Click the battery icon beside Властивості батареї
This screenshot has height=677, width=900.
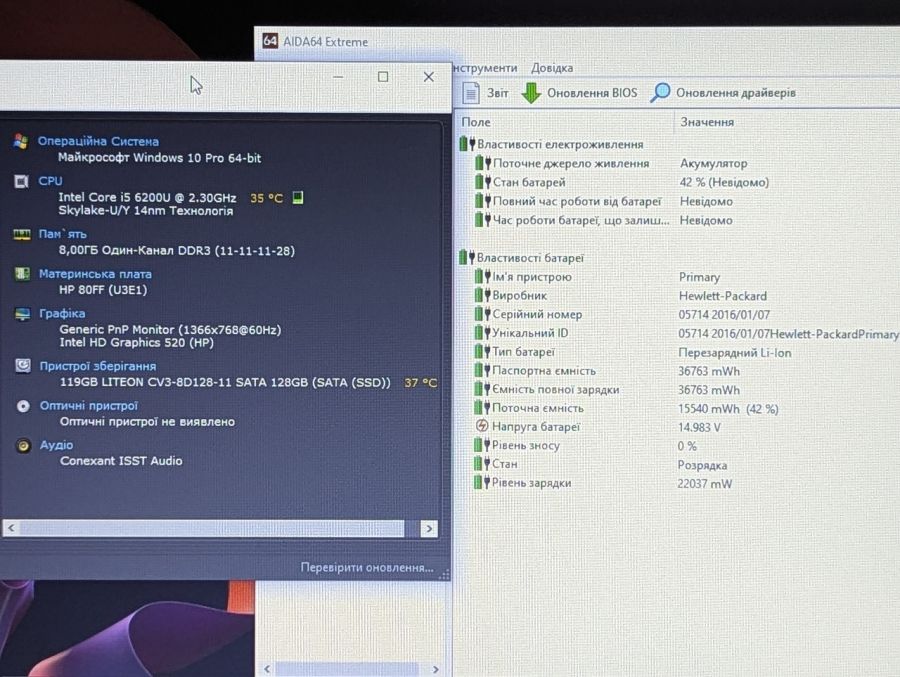point(467,258)
